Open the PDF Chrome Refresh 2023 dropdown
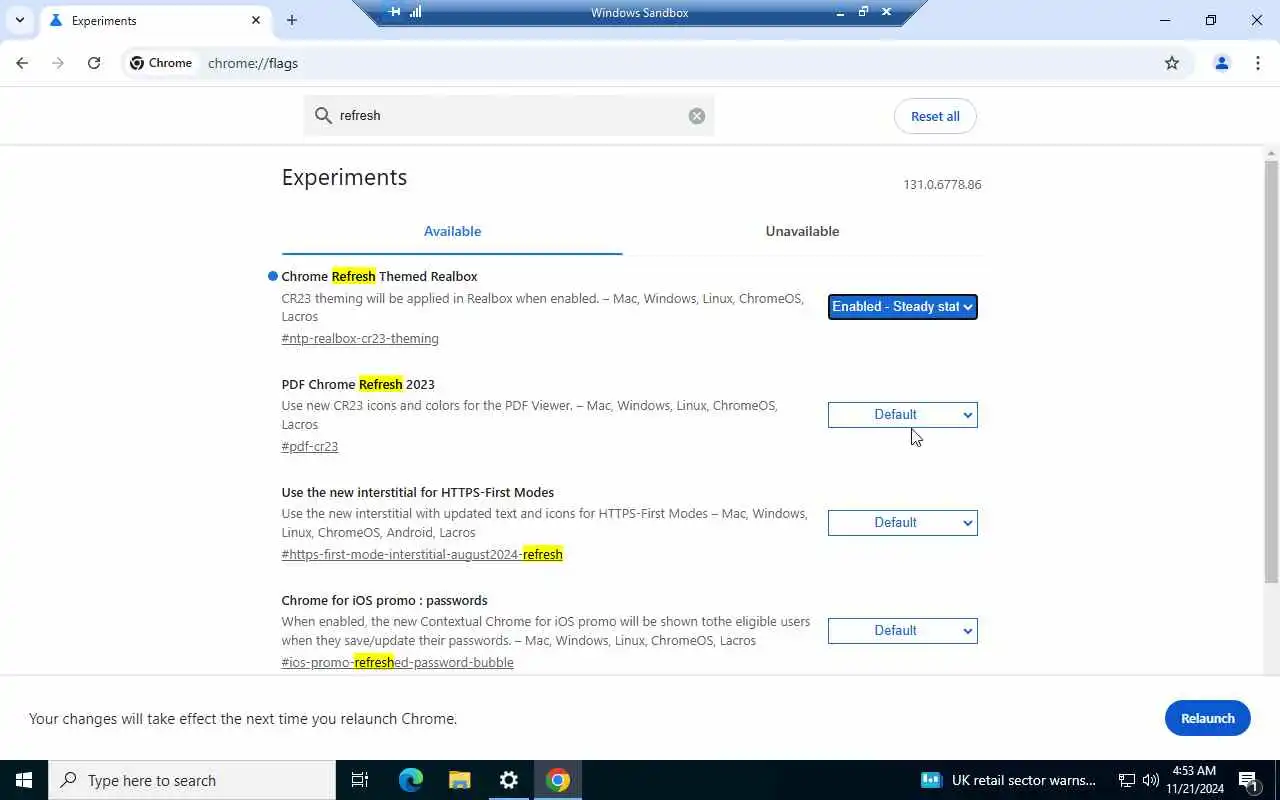This screenshot has width=1280, height=800. point(902,415)
